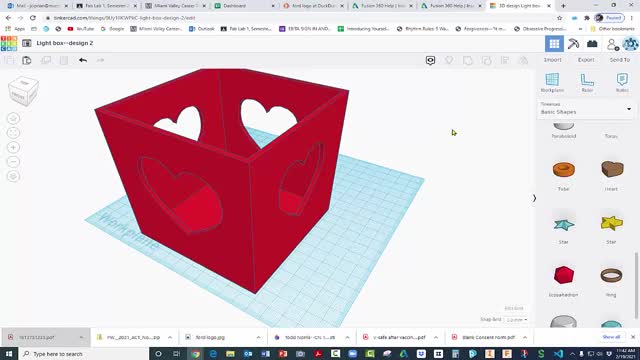Switch to Blocks pickaxe view
The width and height of the screenshot is (640, 360).
click(x=573, y=43)
